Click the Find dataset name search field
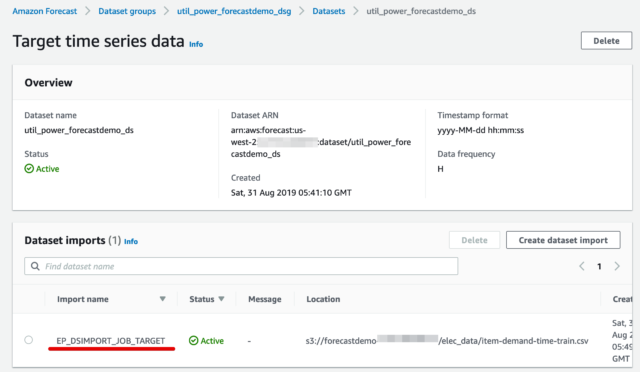The height and width of the screenshot is (372, 640). click(241, 266)
